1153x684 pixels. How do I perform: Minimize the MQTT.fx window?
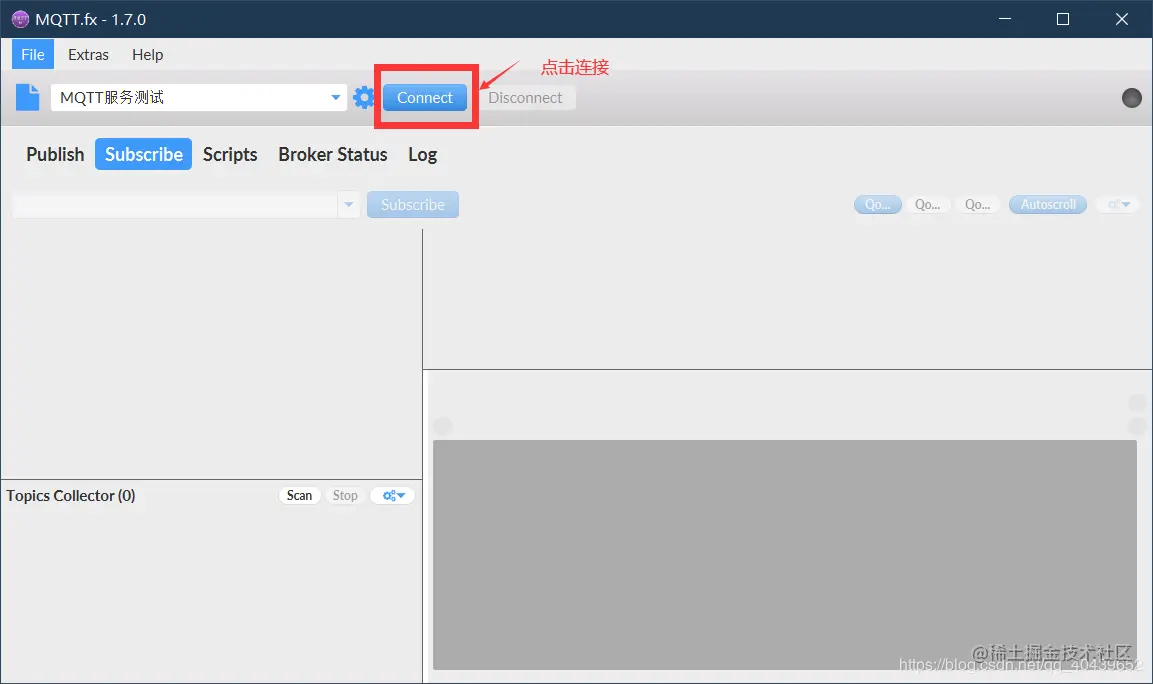(x=1004, y=19)
